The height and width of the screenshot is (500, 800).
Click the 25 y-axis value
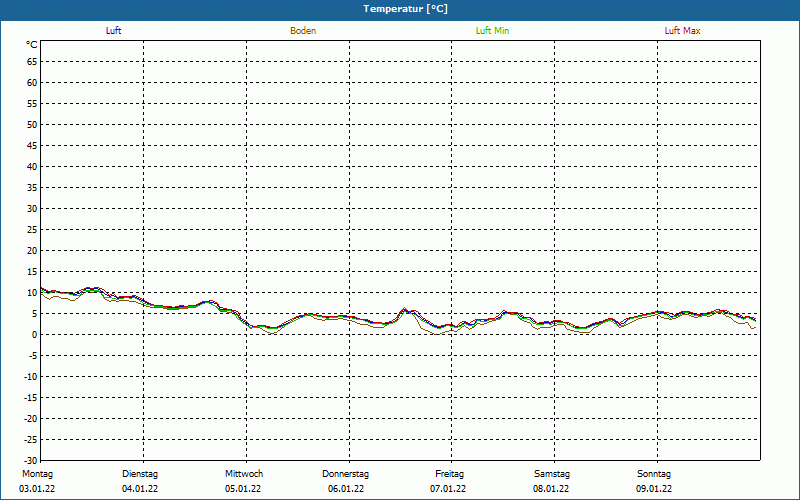click(x=32, y=230)
